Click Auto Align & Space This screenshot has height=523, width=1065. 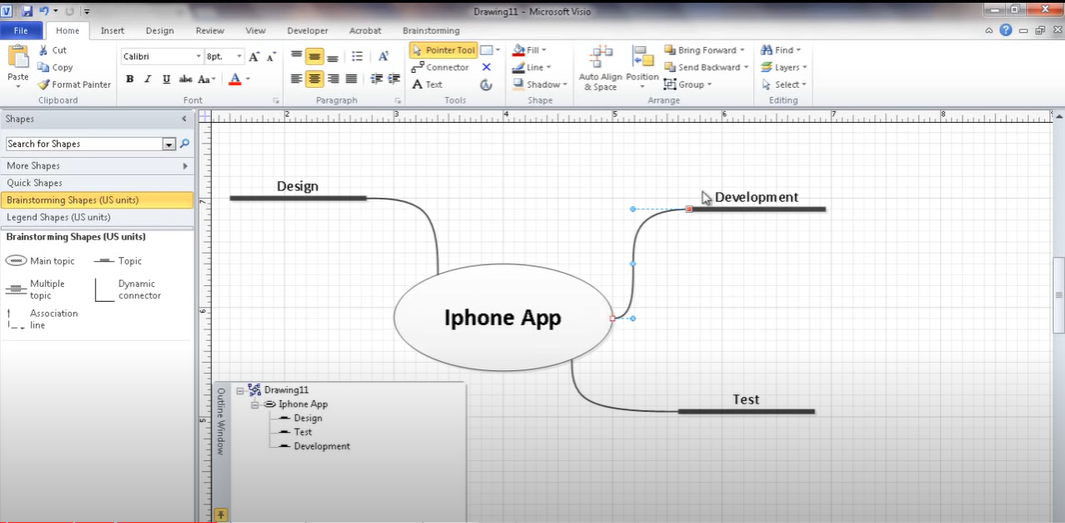pos(600,69)
